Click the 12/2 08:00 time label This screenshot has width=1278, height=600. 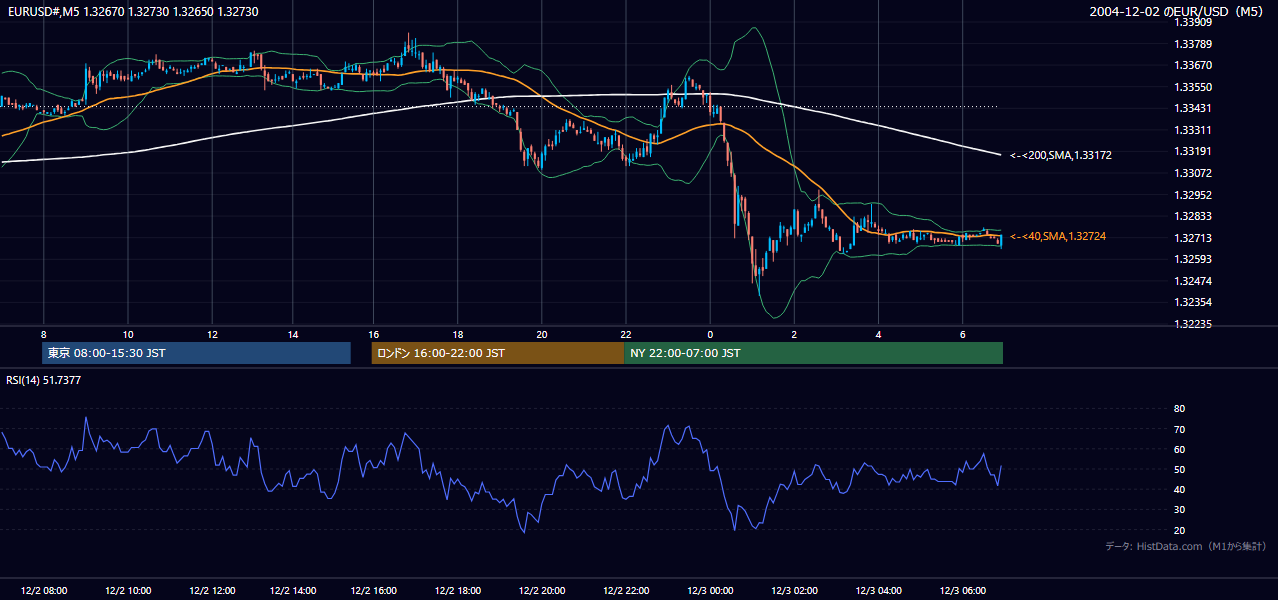point(43,590)
